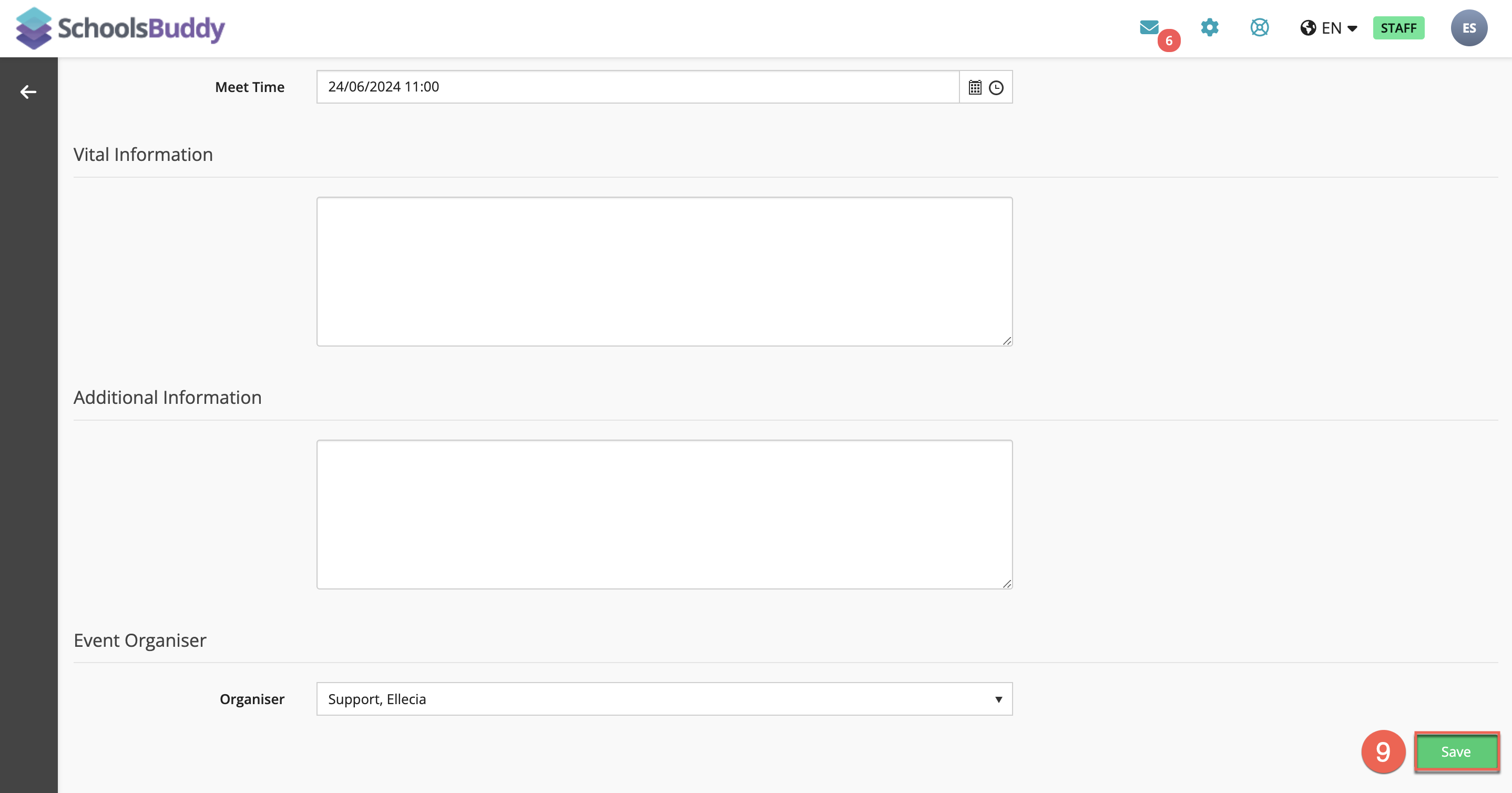The image size is (1512, 793).
Task: Click the SchoolsBuddy logo
Action: [x=120, y=28]
